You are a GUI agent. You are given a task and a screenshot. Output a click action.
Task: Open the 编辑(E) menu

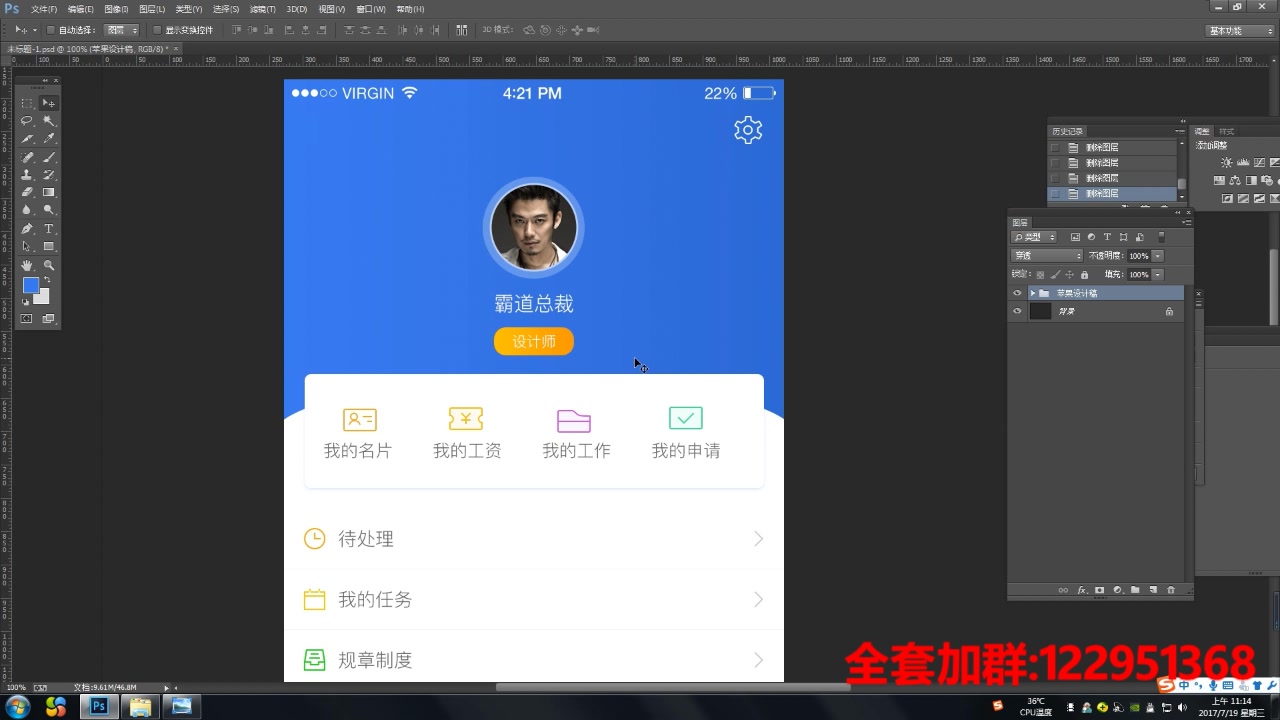coord(80,9)
